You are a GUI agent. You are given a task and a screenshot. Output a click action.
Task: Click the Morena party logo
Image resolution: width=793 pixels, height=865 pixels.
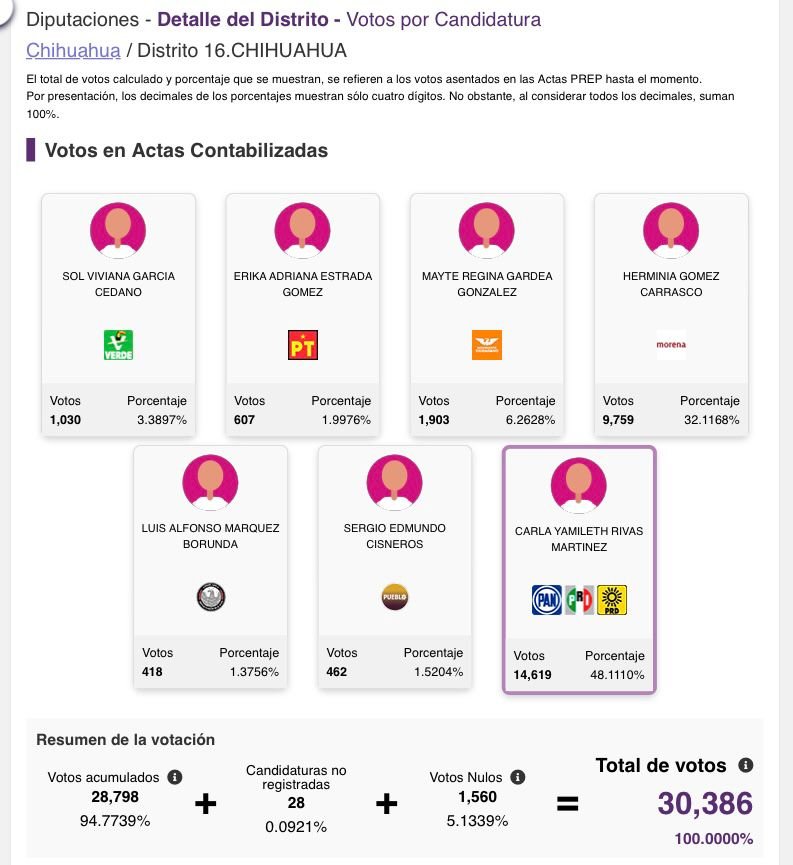pyautogui.click(x=671, y=345)
